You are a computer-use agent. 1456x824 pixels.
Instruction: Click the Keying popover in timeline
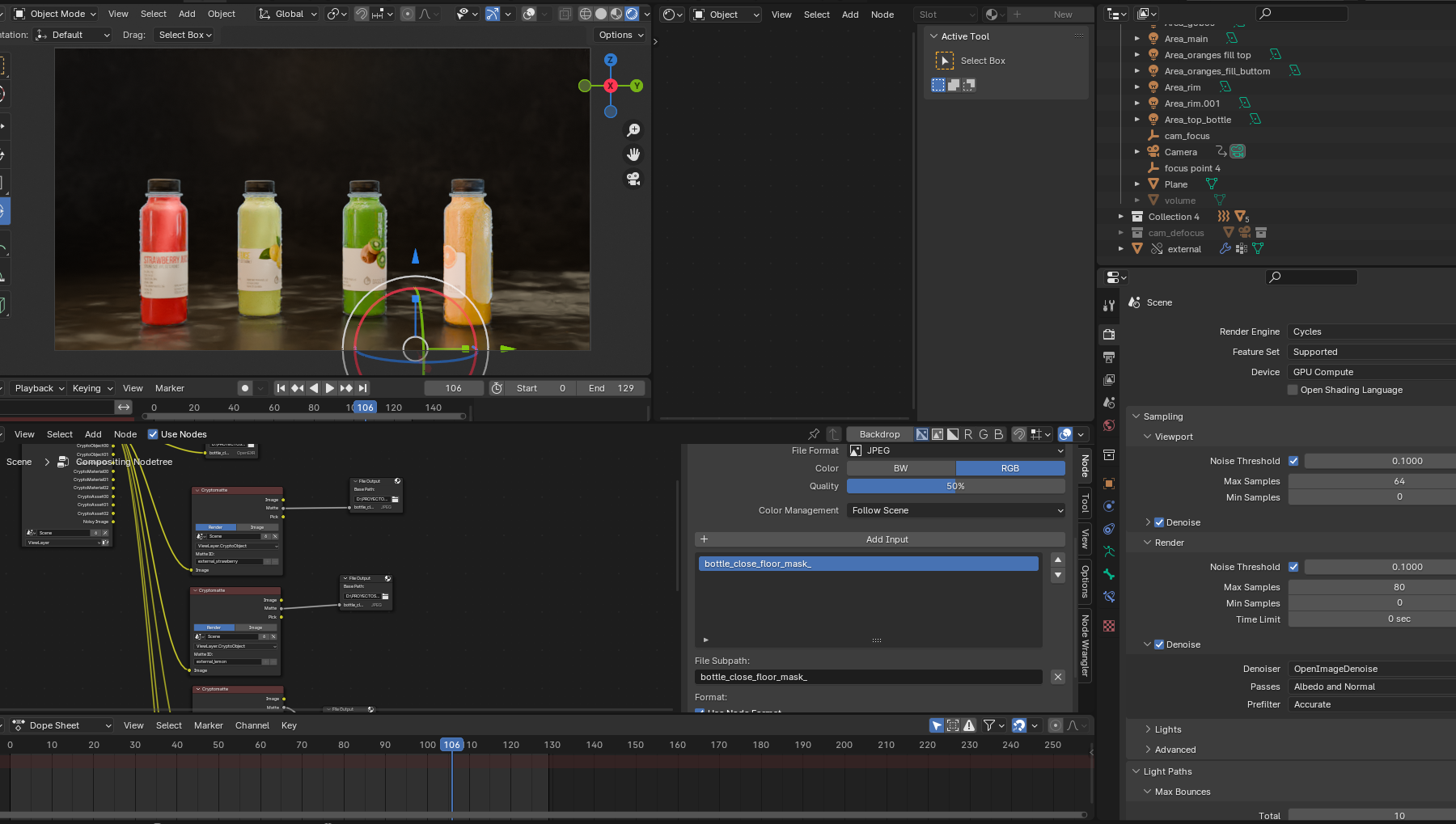point(92,388)
